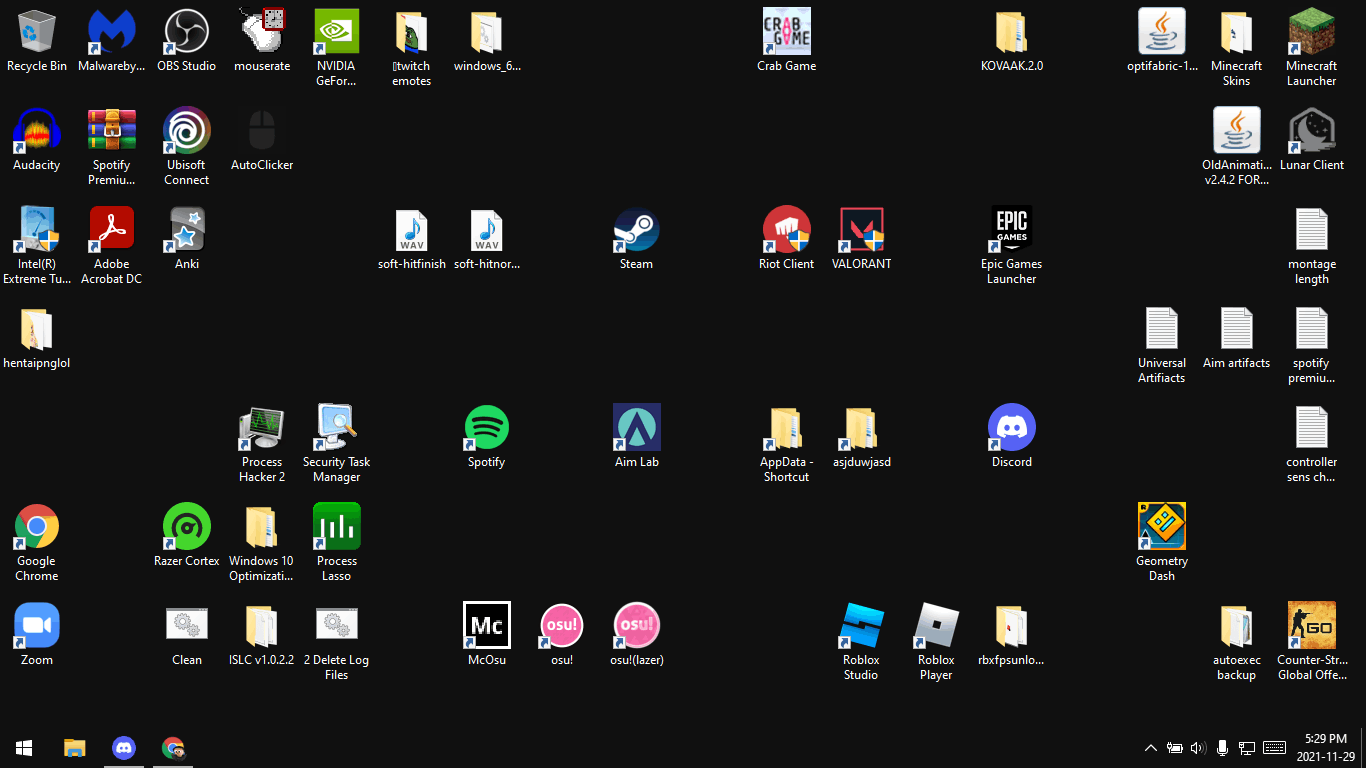Click the Zoom desktop icon
Image resolution: width=1366 pixels, height=768 pixels.
[37, 626]
